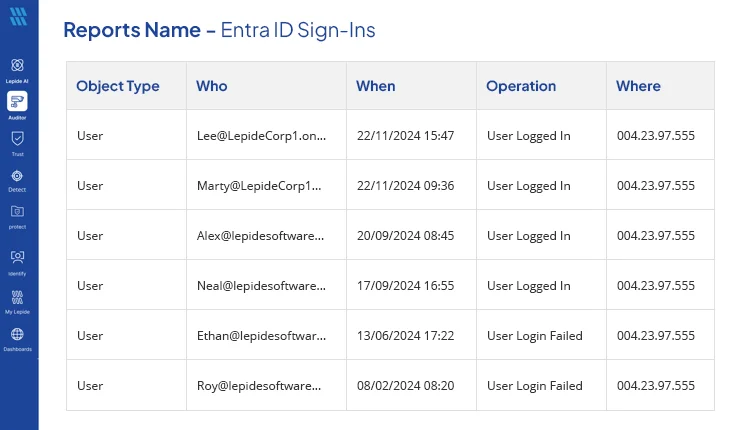Click the User object type in Lee's row
The width and height of the screenshot is (731, 430).
click(x=90, y=136)
